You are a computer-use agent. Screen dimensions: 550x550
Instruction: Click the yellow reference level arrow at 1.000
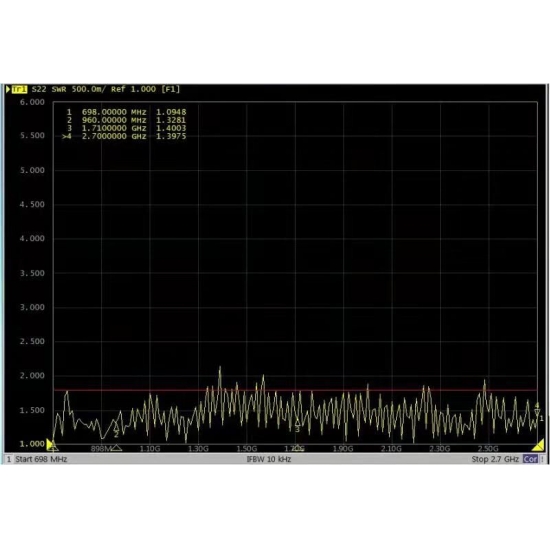[50, 444]
